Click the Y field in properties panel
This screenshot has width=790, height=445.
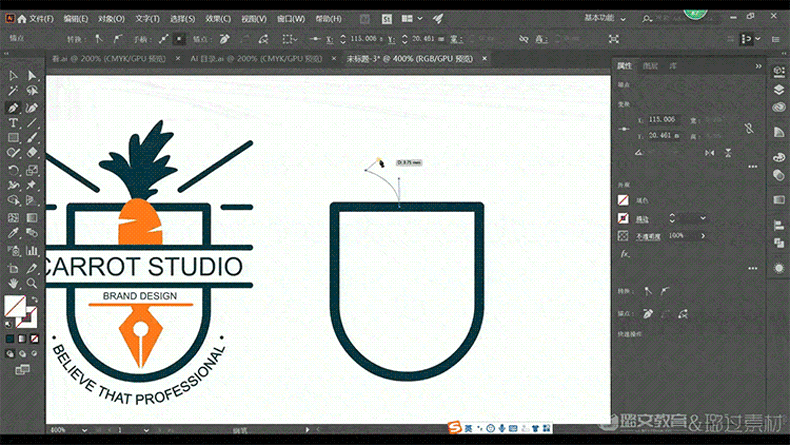pyautogui.click(x=664, y=136)
